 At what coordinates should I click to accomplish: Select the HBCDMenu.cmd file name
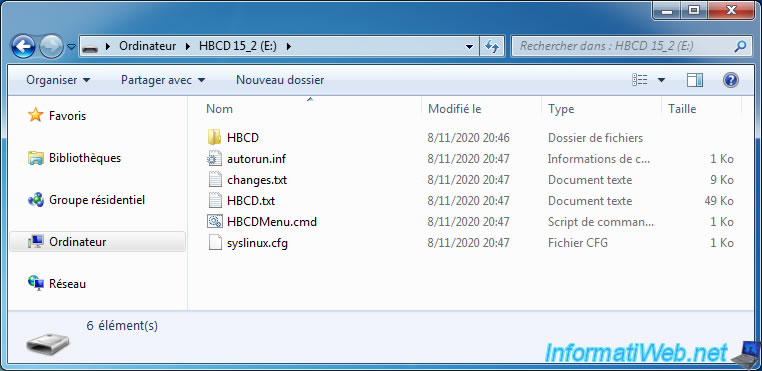272,222
